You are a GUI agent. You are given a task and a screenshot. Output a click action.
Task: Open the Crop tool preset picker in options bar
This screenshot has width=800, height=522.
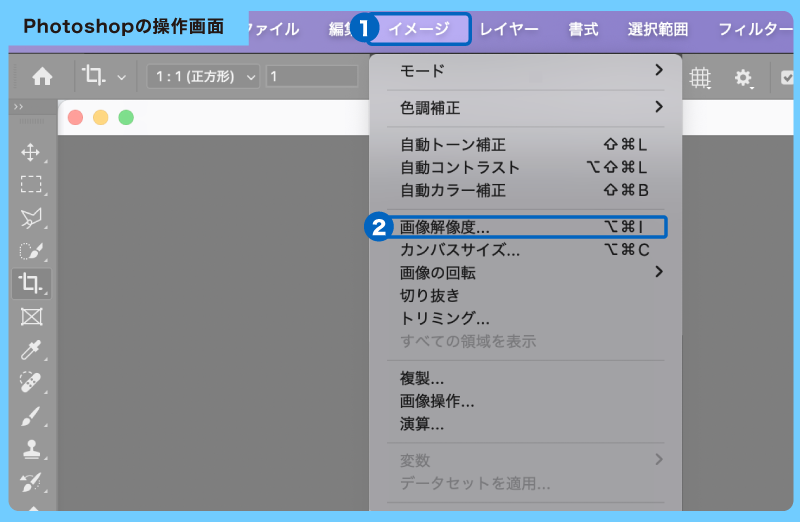[x=121, y=78]
